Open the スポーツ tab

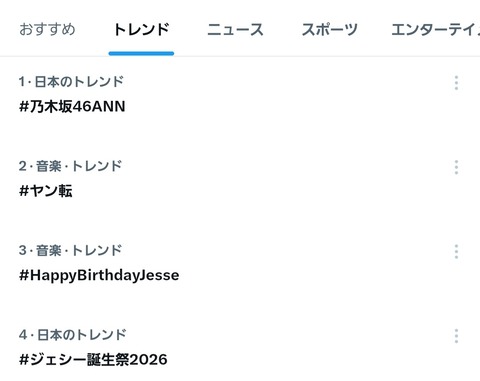(329, 29)
